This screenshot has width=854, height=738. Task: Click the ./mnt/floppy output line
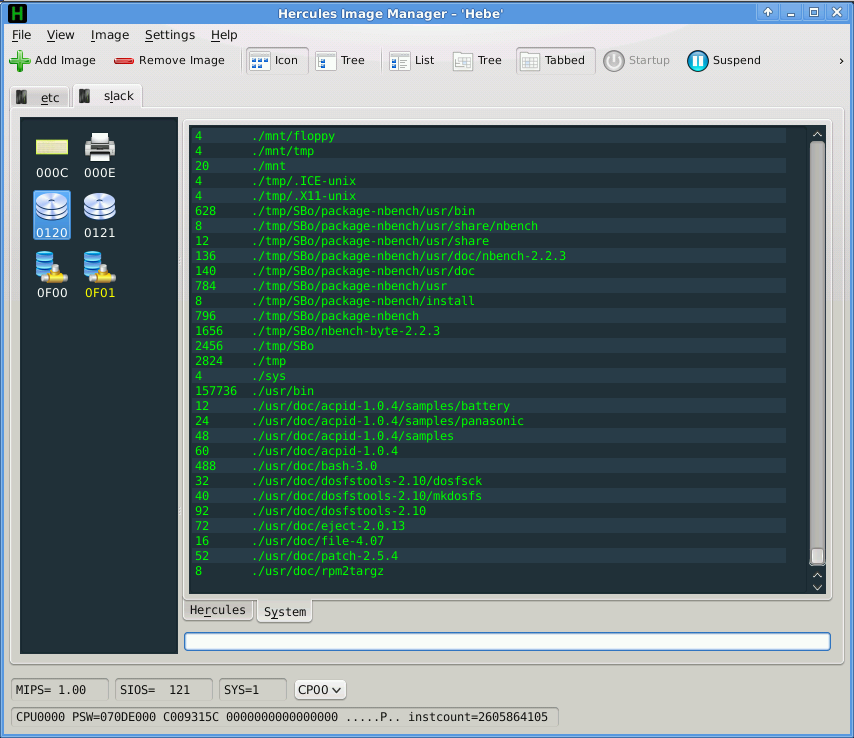point(489,136)
